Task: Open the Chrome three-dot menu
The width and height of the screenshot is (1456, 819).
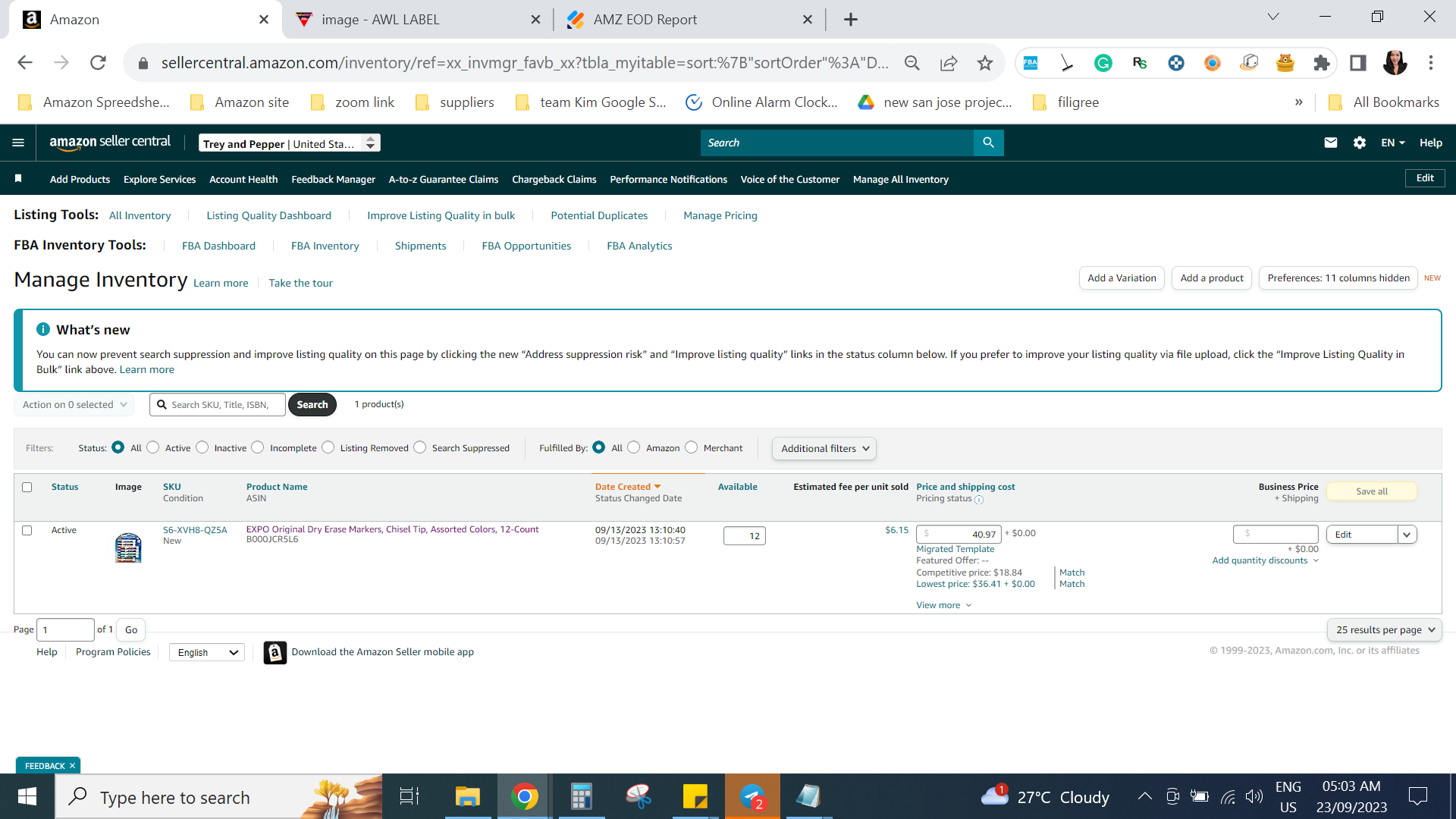Action: tap(1431, 63)
